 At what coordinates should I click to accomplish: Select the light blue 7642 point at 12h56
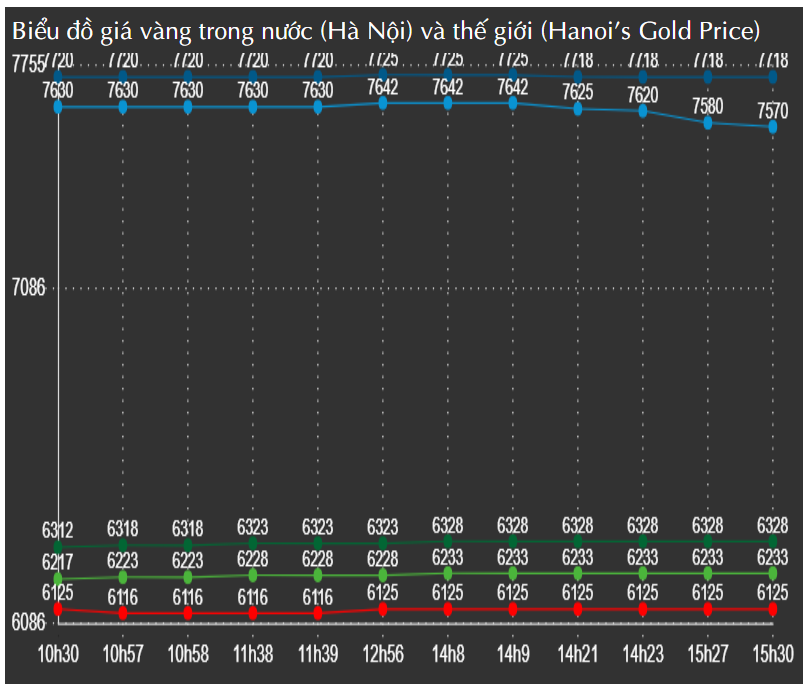tap(383, 103)
